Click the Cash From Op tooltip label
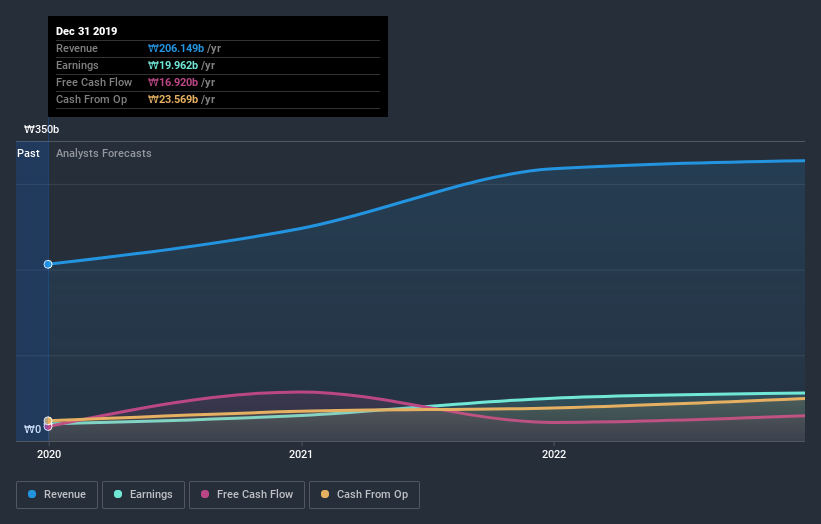The height and width of the screenshot is (524, 821). [92, 99]
